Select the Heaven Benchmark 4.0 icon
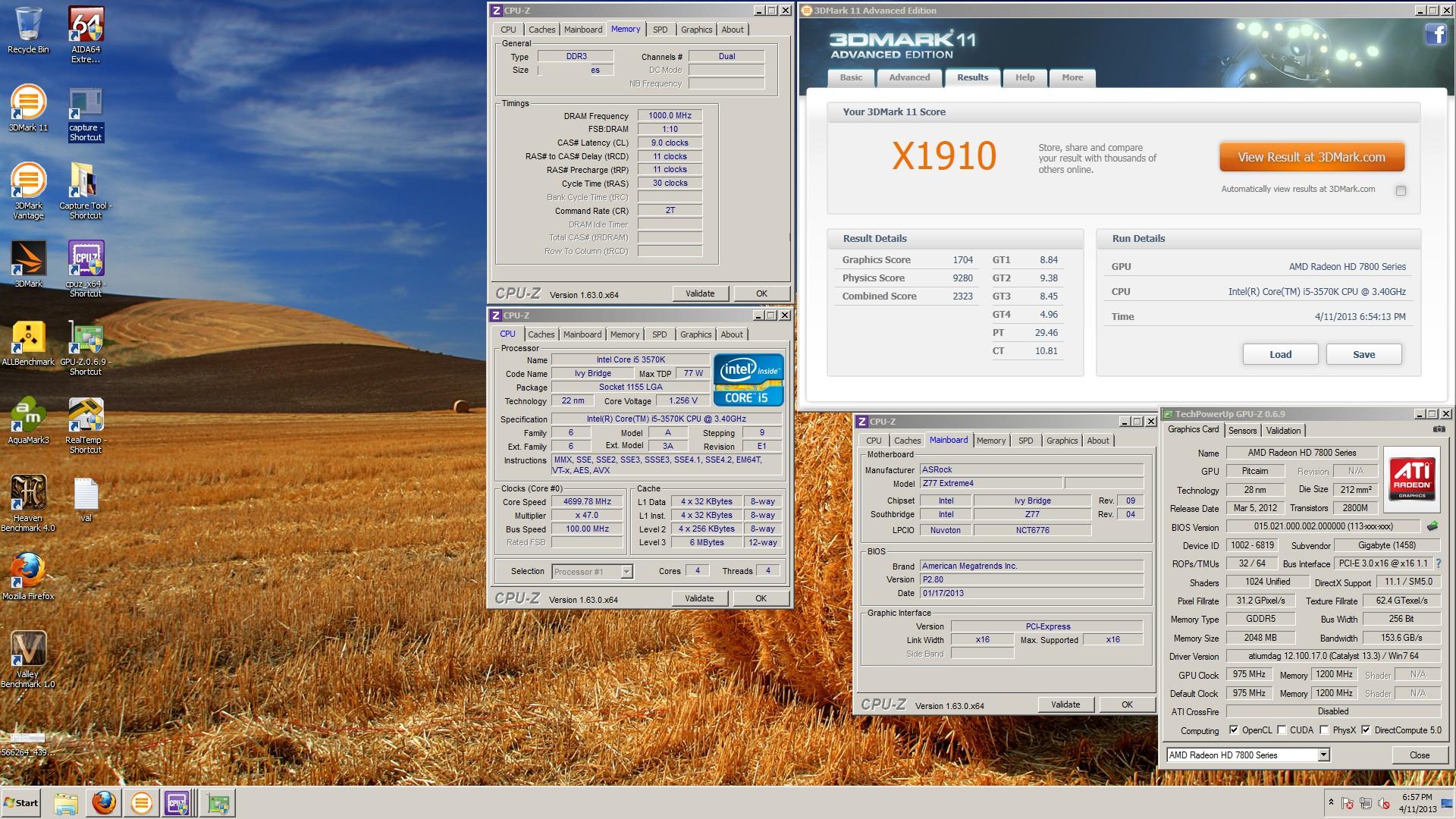This screenshot has width=1456, height=819. 28,504
